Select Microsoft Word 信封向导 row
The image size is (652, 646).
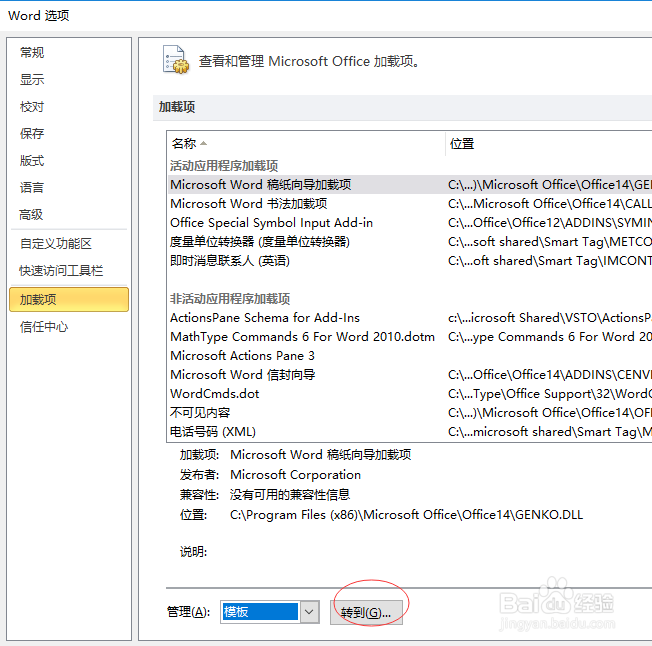pos(410,375)
